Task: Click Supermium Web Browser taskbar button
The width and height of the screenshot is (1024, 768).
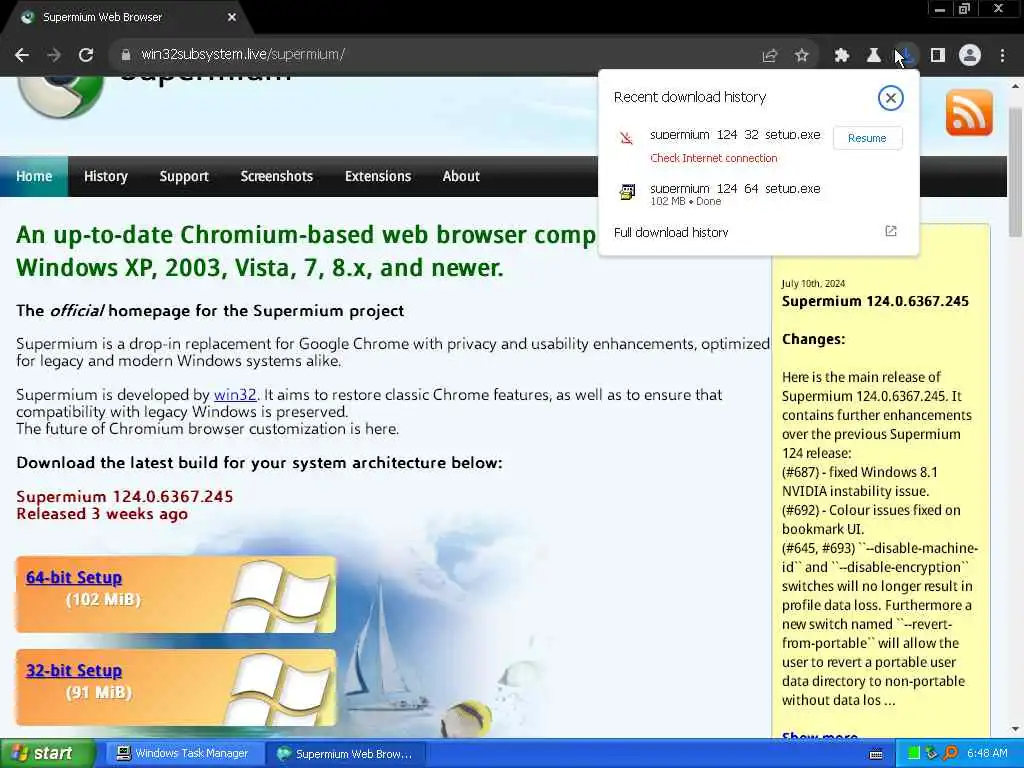Action: click(345, 754)
